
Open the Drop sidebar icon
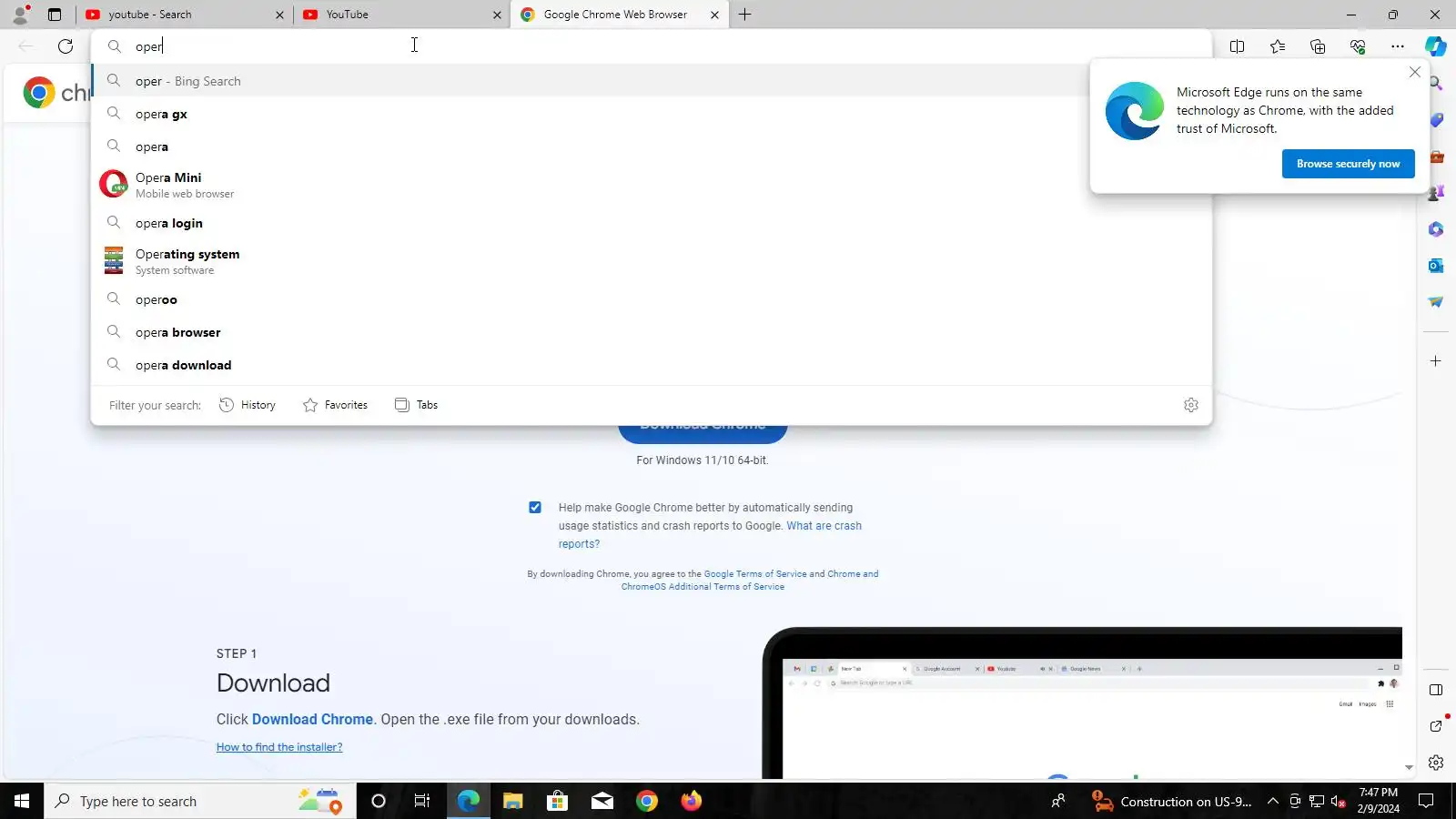pyautogui.click(x=1436, y=302)
